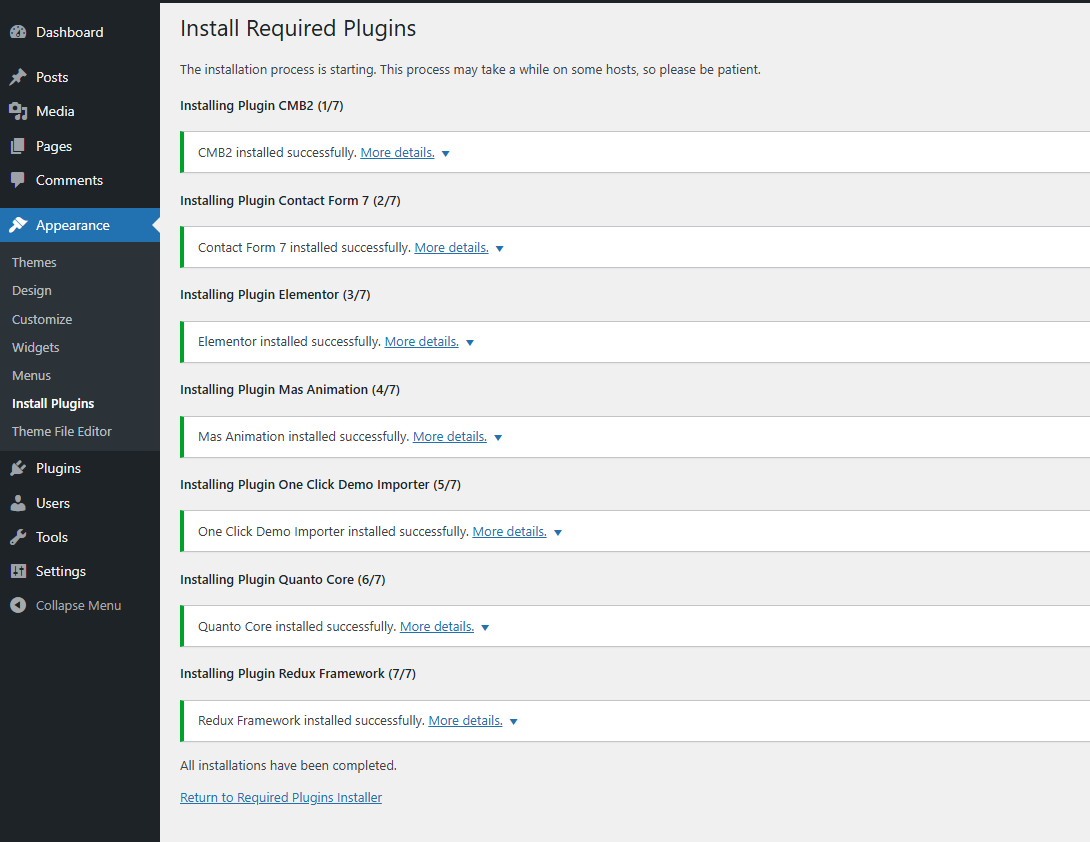This screenshot has width=1090, height=842.
Task: Click 'Redux Framework installed successfully.' text
Action: tap(311, 720)
